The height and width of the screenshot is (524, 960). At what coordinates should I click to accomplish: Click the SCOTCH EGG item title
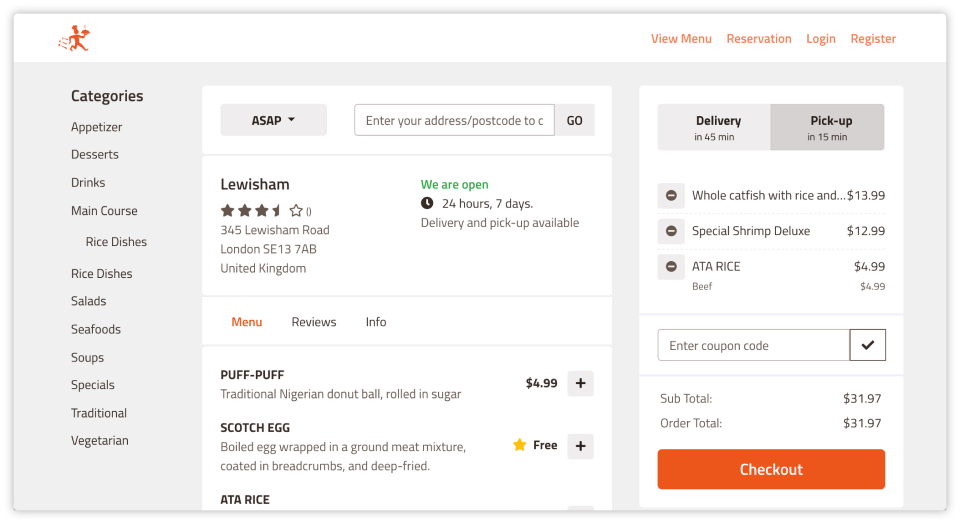pos(255,427)
